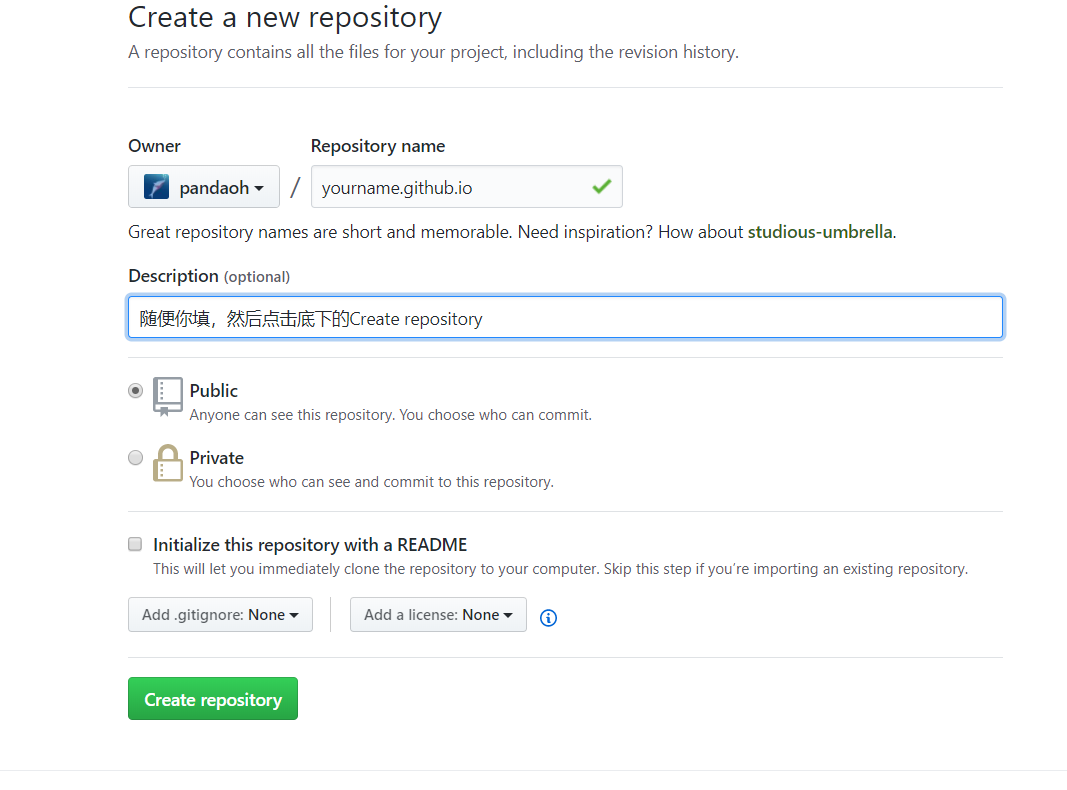Click the green Create repository button
Screen dimensions: 1067x790
(x=213, y=699)
